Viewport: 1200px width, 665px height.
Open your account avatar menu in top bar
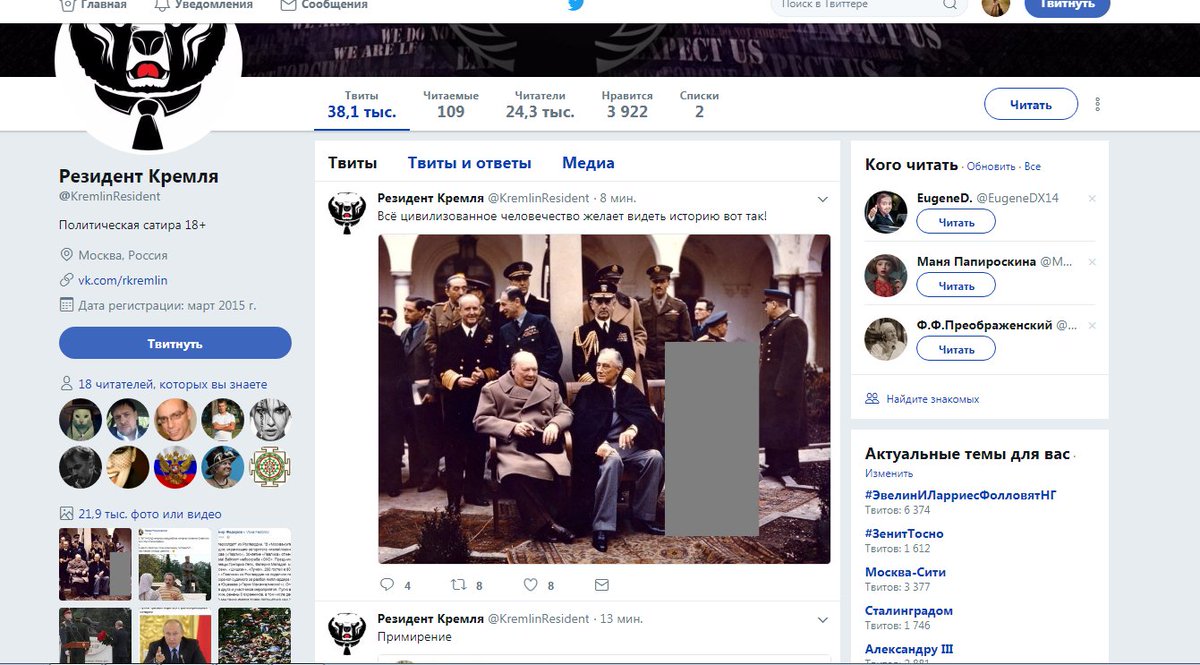[x=996, y=6]
